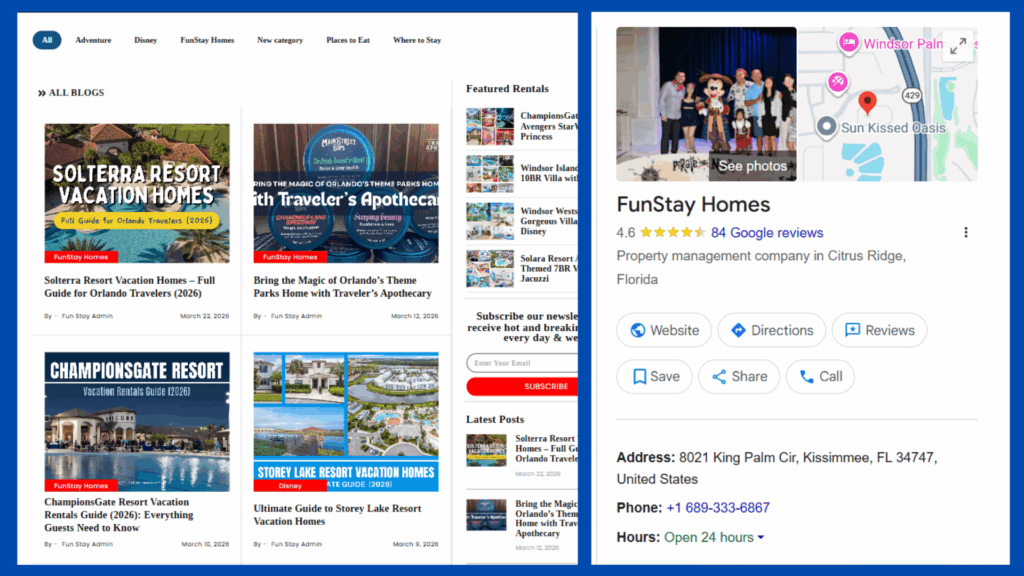Save FunStay Homes with bookmark button
The image size is (1024, 576).
(x=654, y=376)
